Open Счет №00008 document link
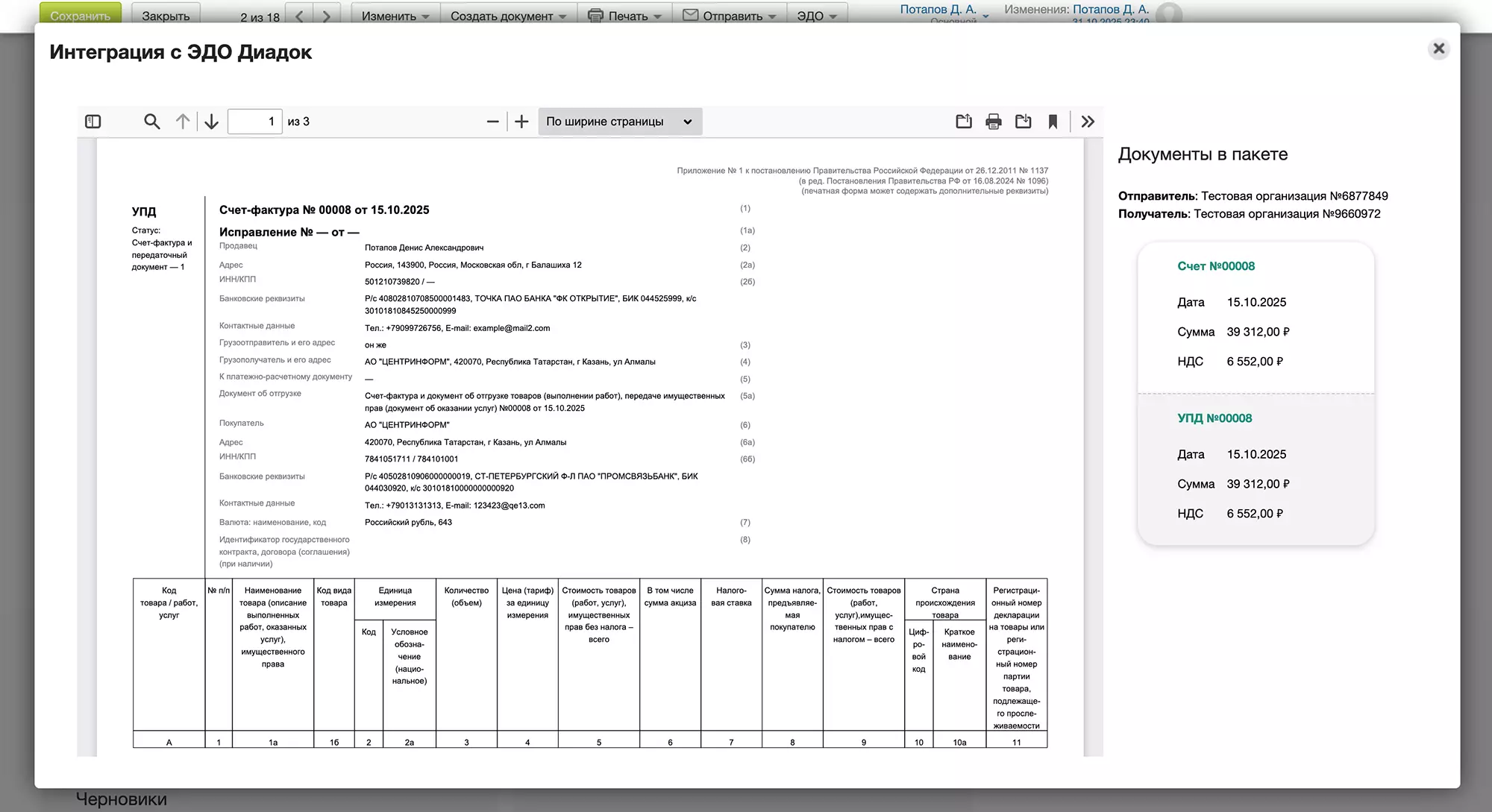 point(1216,266)
